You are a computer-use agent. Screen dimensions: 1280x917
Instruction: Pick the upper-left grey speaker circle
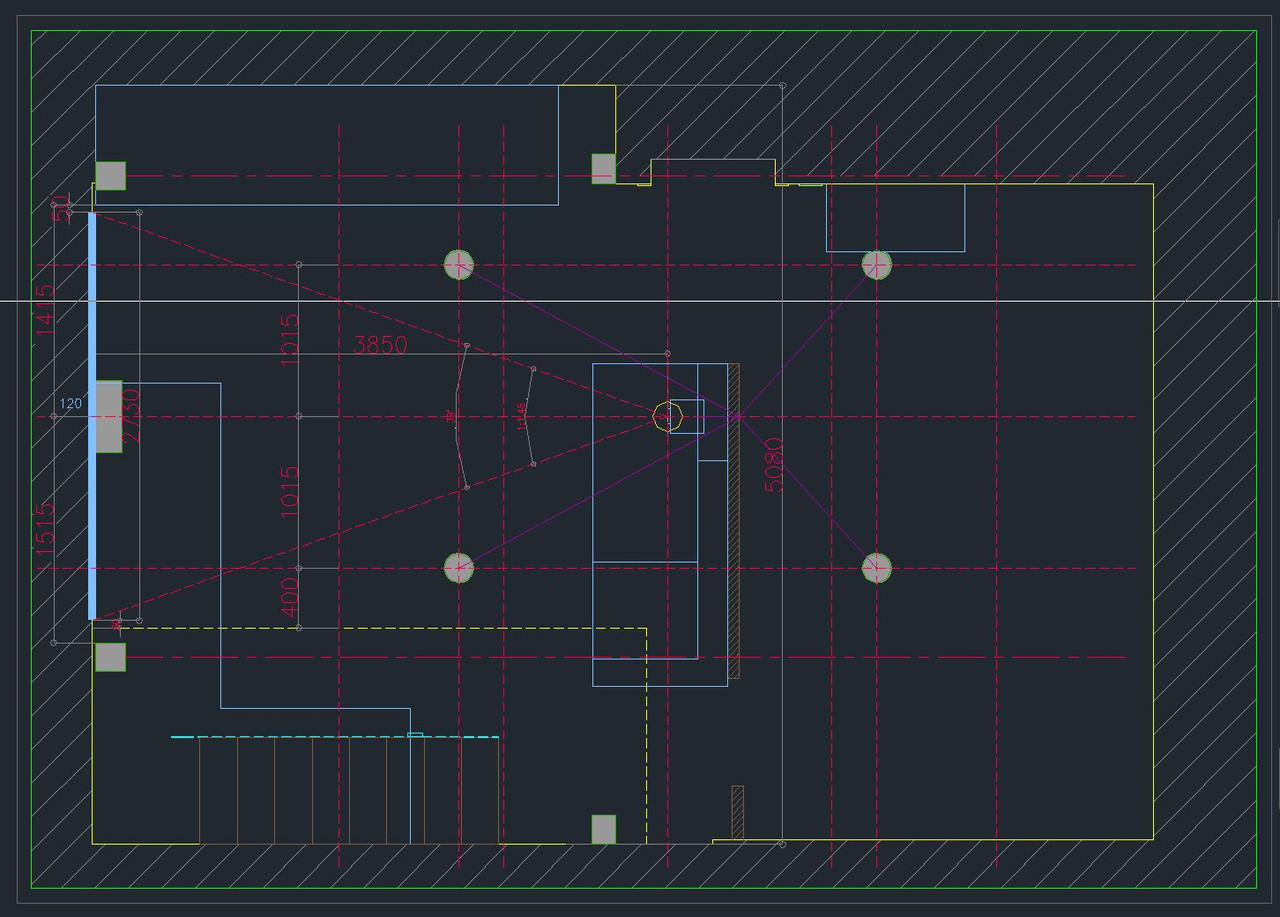pyautogui.click(x=459, y=265)
